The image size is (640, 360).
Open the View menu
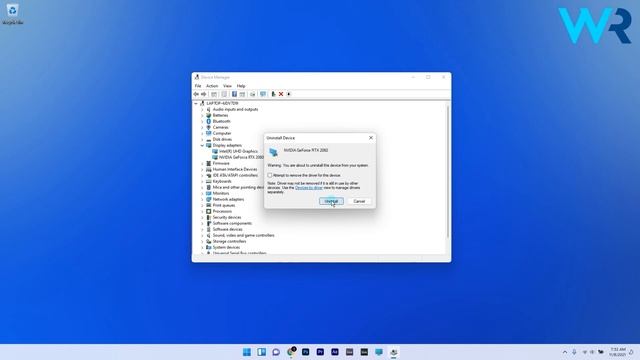click(227, 86)
